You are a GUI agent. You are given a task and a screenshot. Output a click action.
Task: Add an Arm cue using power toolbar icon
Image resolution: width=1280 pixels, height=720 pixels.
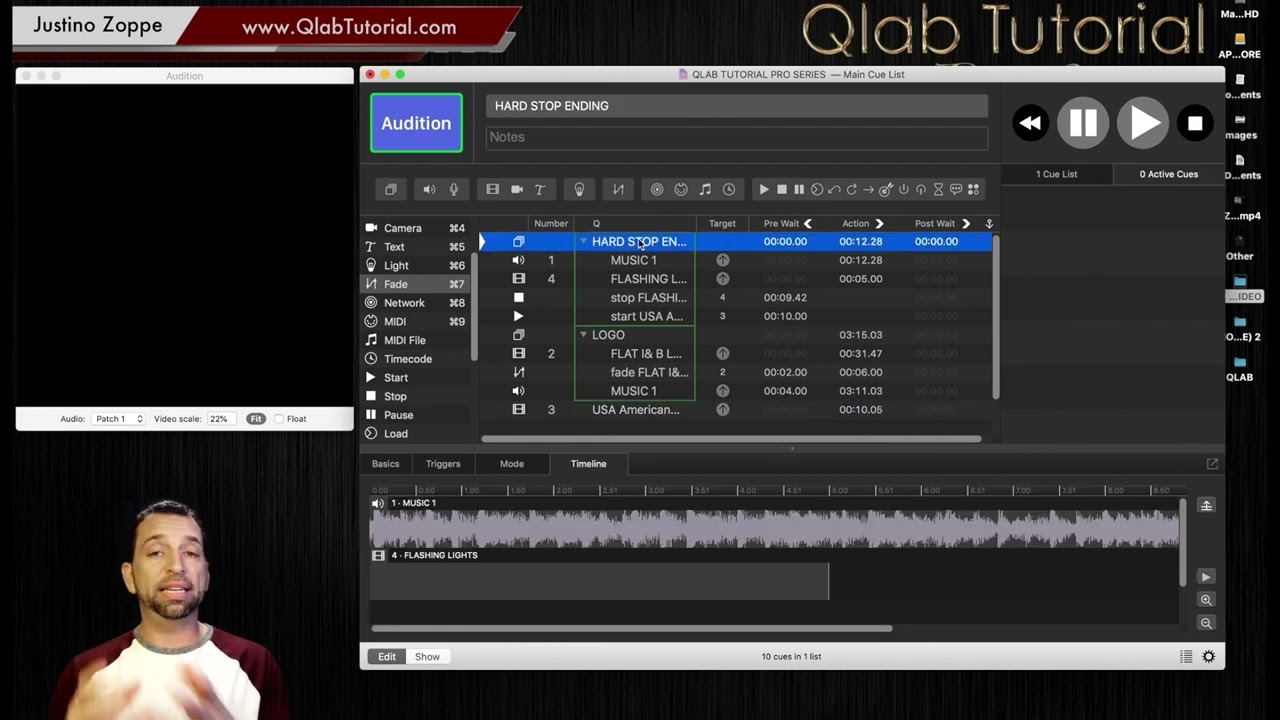[903, 189]
